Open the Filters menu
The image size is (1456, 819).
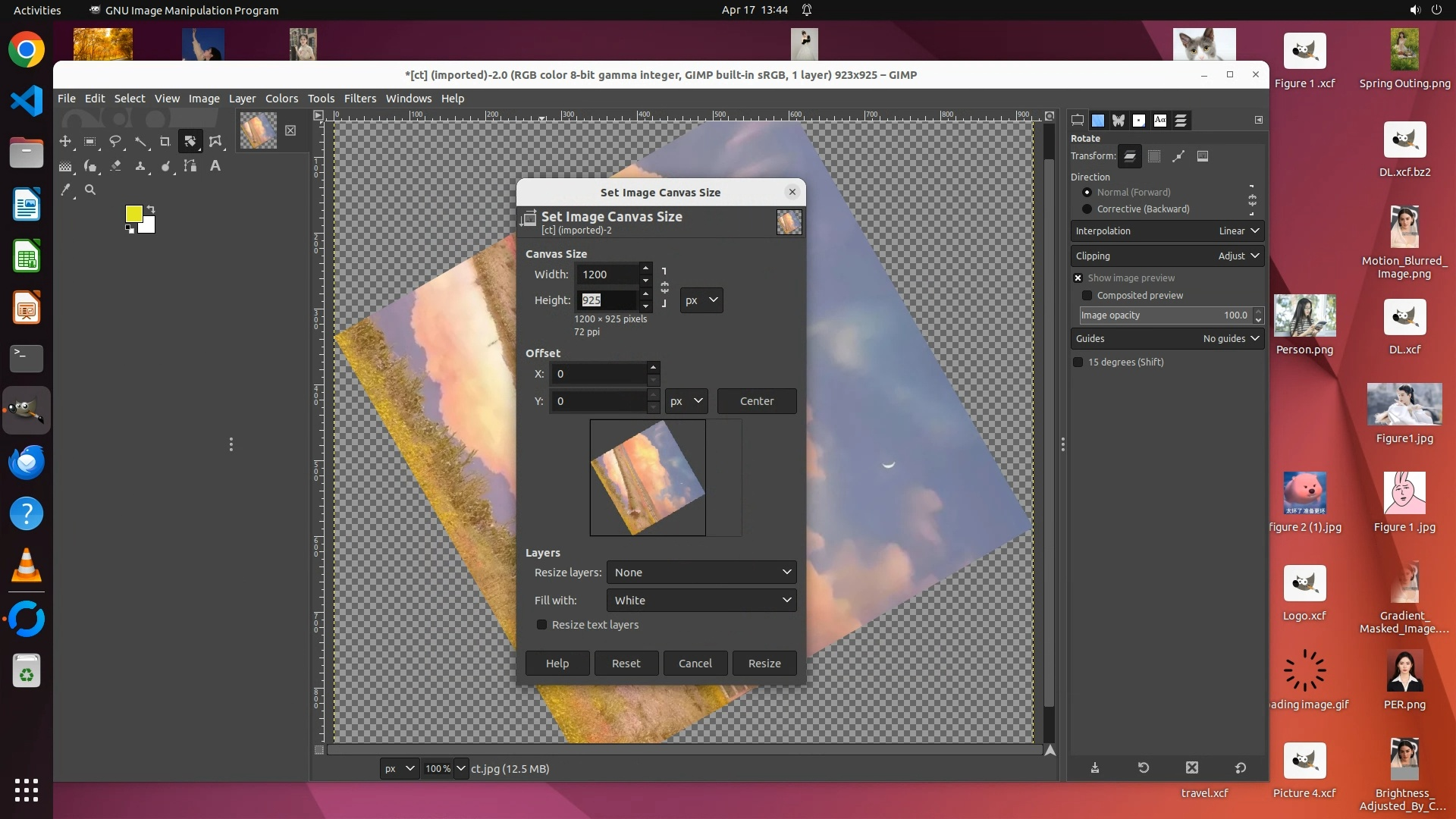click(x=359, y=99)
